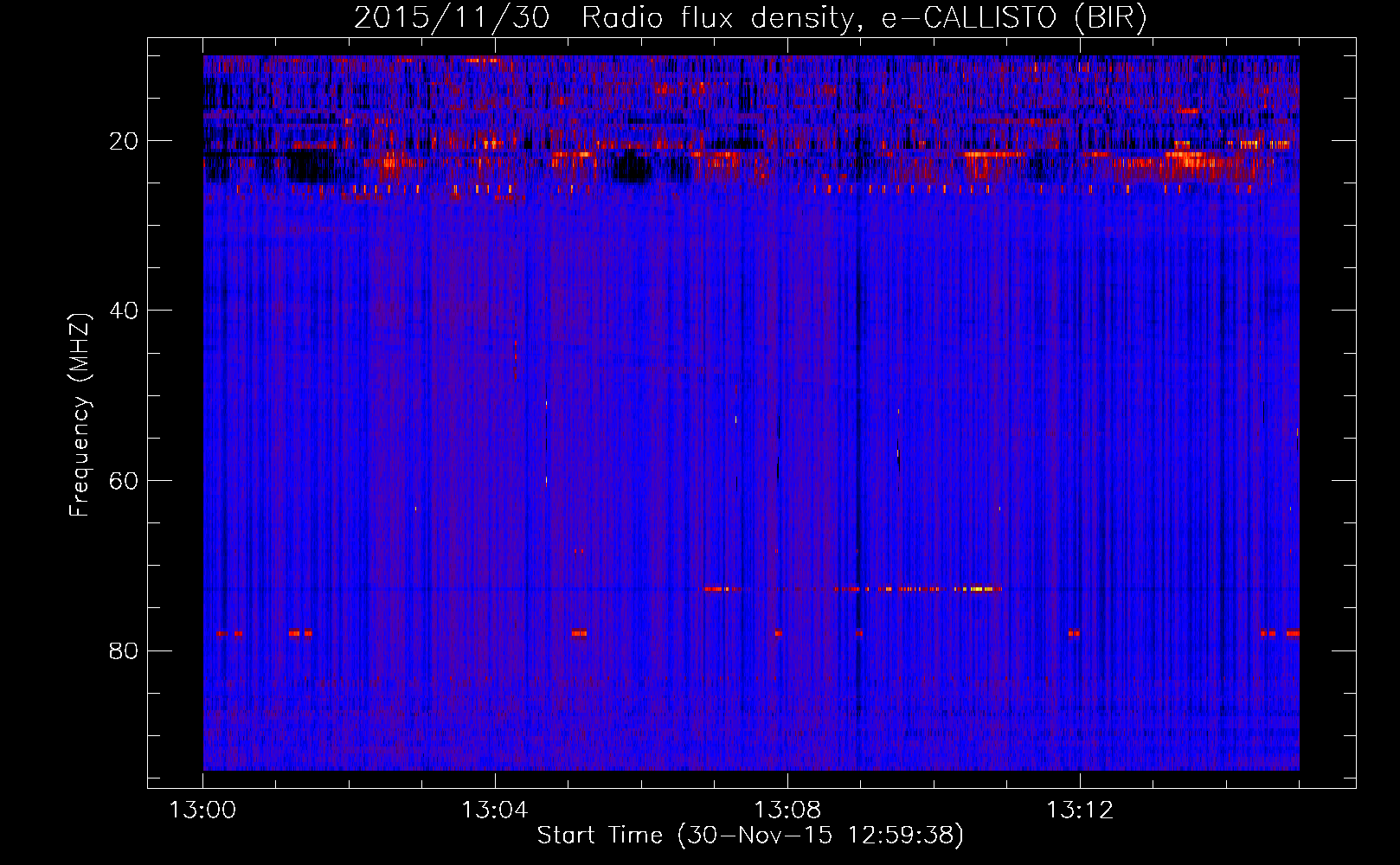The width and height of the screenshot is (1400, 865).
Task: Click the '13:00' time tick label
Action: click(x=202, y=811)
